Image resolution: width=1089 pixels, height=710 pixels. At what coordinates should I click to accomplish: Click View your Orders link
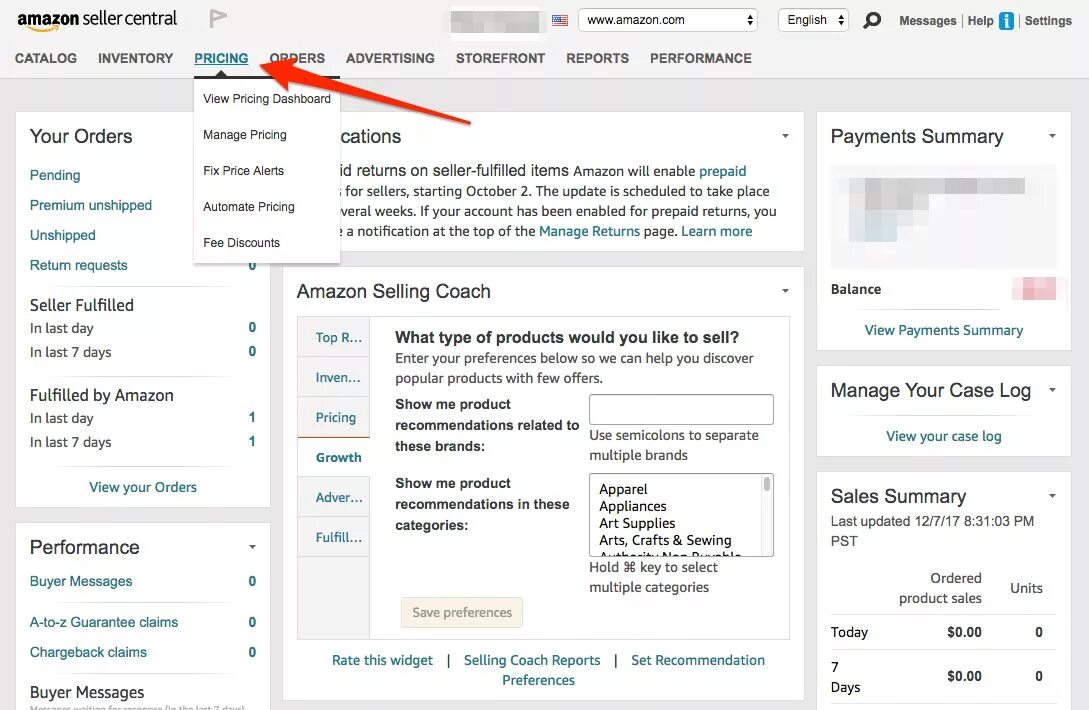tap(142, 487)
